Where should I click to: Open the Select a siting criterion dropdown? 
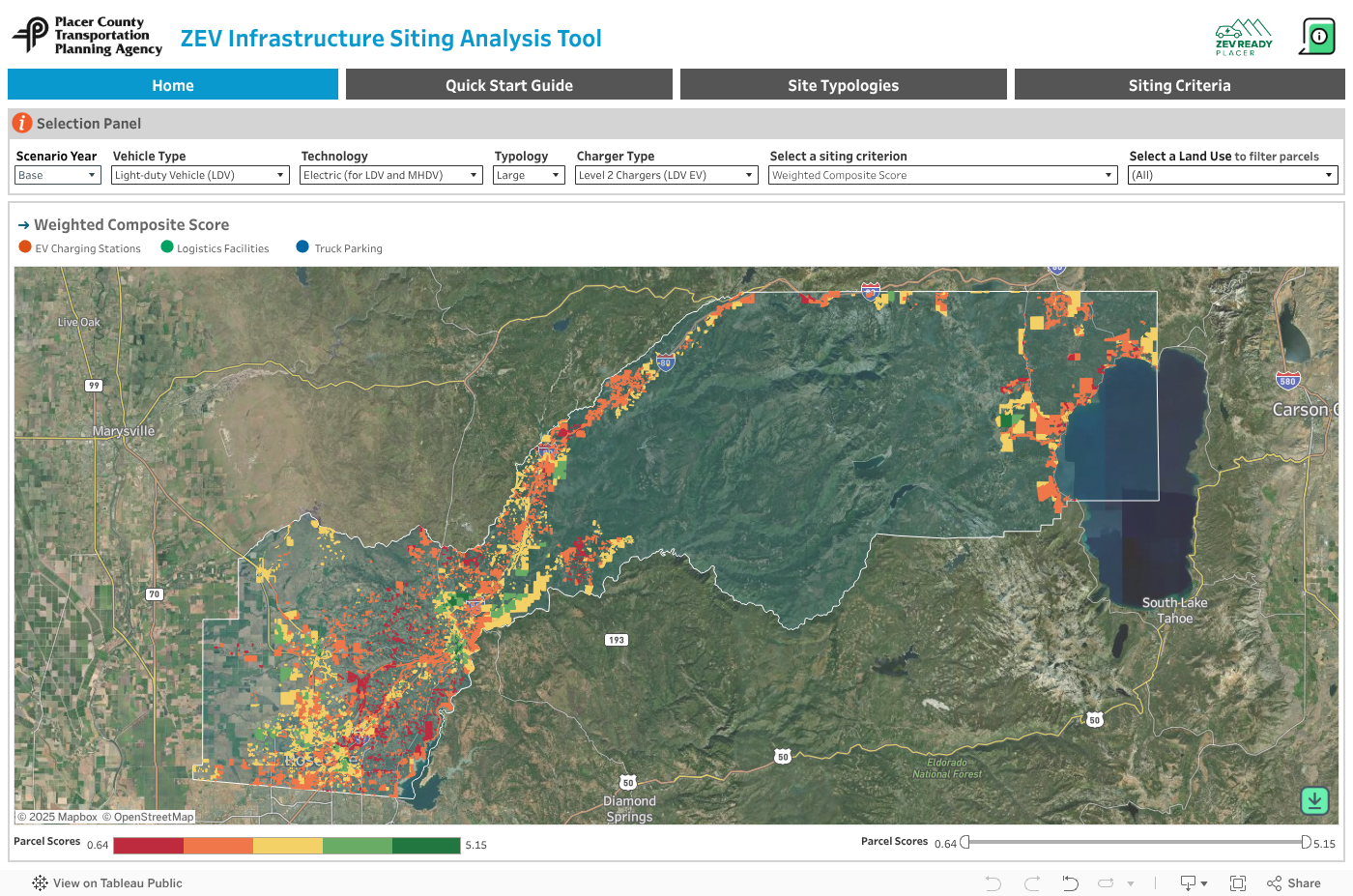click(942, 175)
